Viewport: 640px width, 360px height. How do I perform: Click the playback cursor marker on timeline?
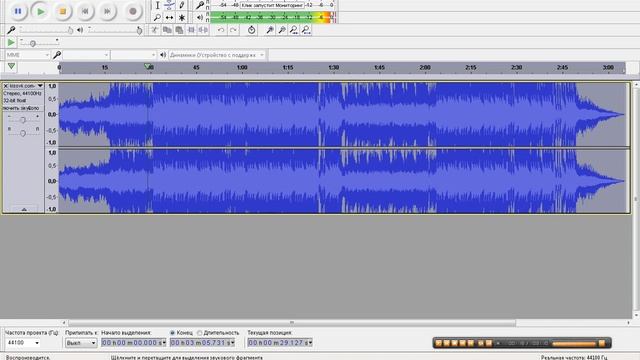148,66
